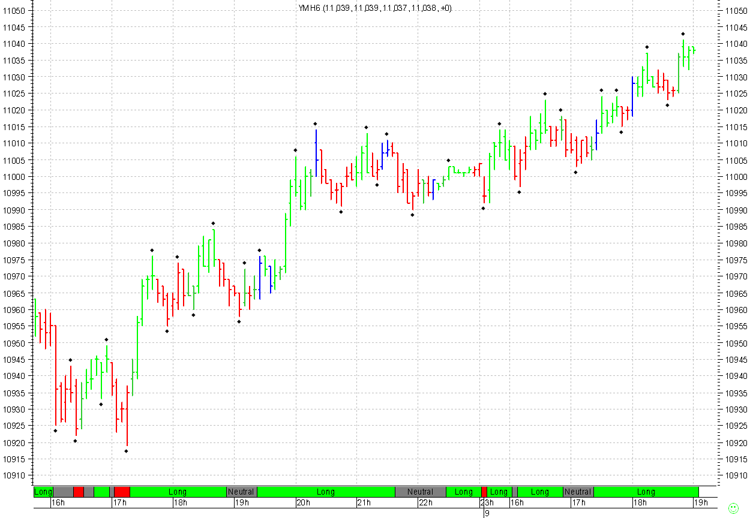Click the 21h time axis label
This screenshot has width=750, height=518.
pyautogui.click(x=364, y=503)
